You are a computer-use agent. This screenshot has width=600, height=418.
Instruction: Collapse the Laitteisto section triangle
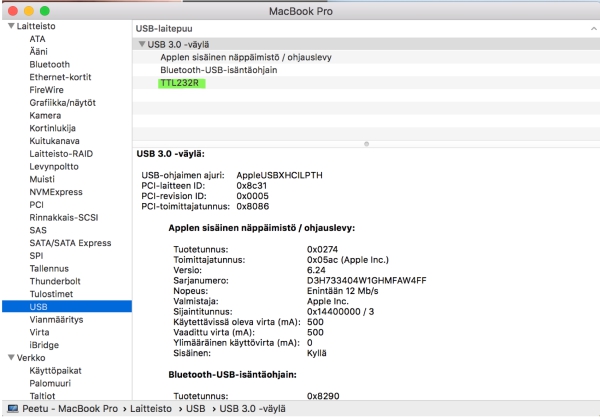pyautogui.click(x=11, y=26)
